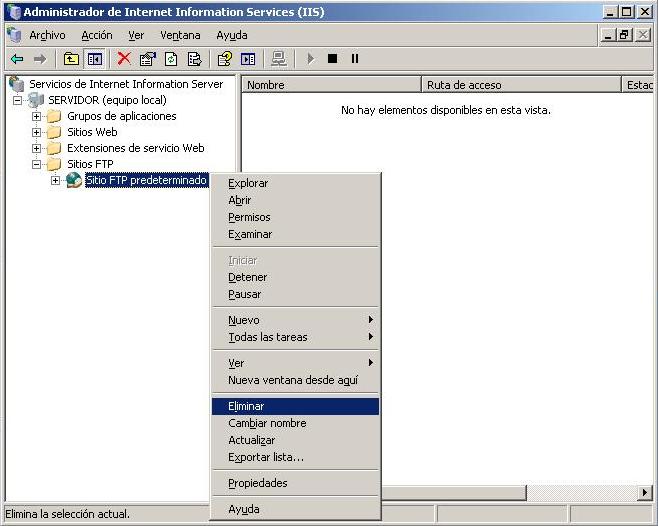Image resolution: width=658 pixels, height=526 pixels.
Task: Click the red X Delete toolbar icon
Action: pyautogui.click(x=124, y=59)
